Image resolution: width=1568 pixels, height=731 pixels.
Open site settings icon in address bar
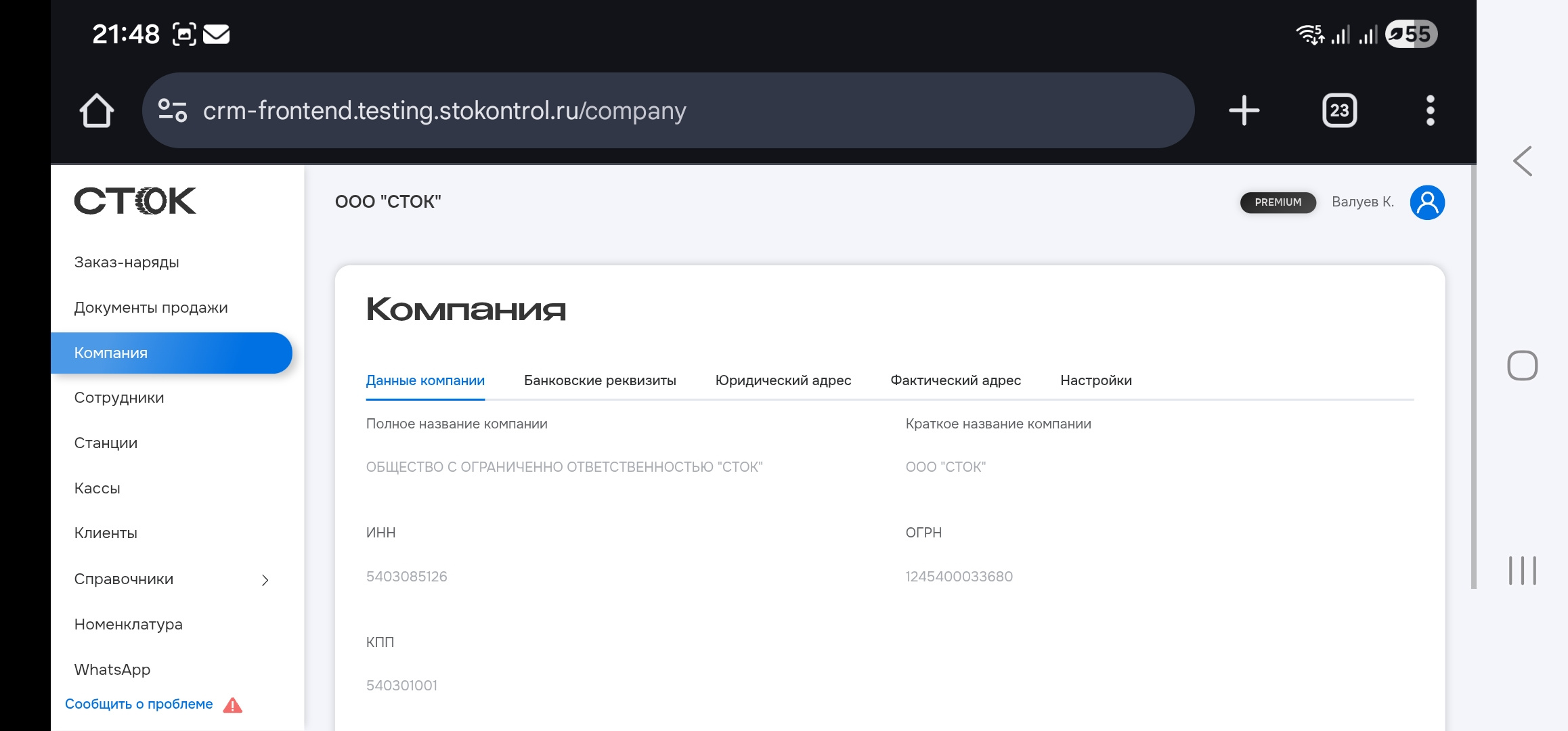coord(172,110)
